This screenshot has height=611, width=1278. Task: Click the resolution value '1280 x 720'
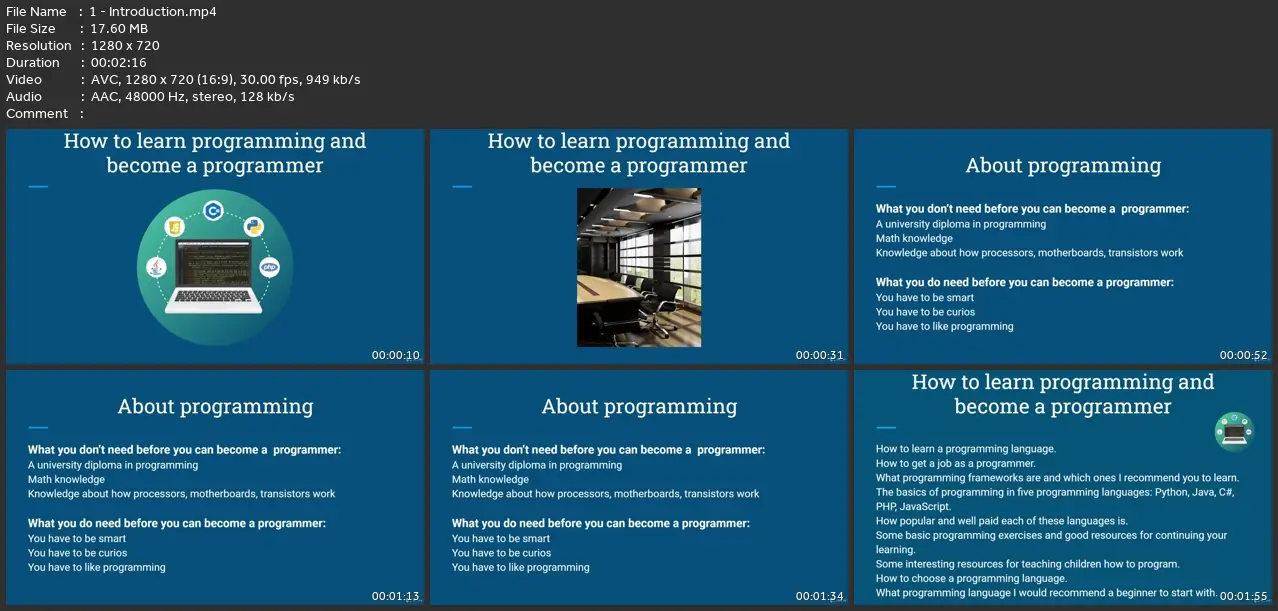(x=125, y=46)
